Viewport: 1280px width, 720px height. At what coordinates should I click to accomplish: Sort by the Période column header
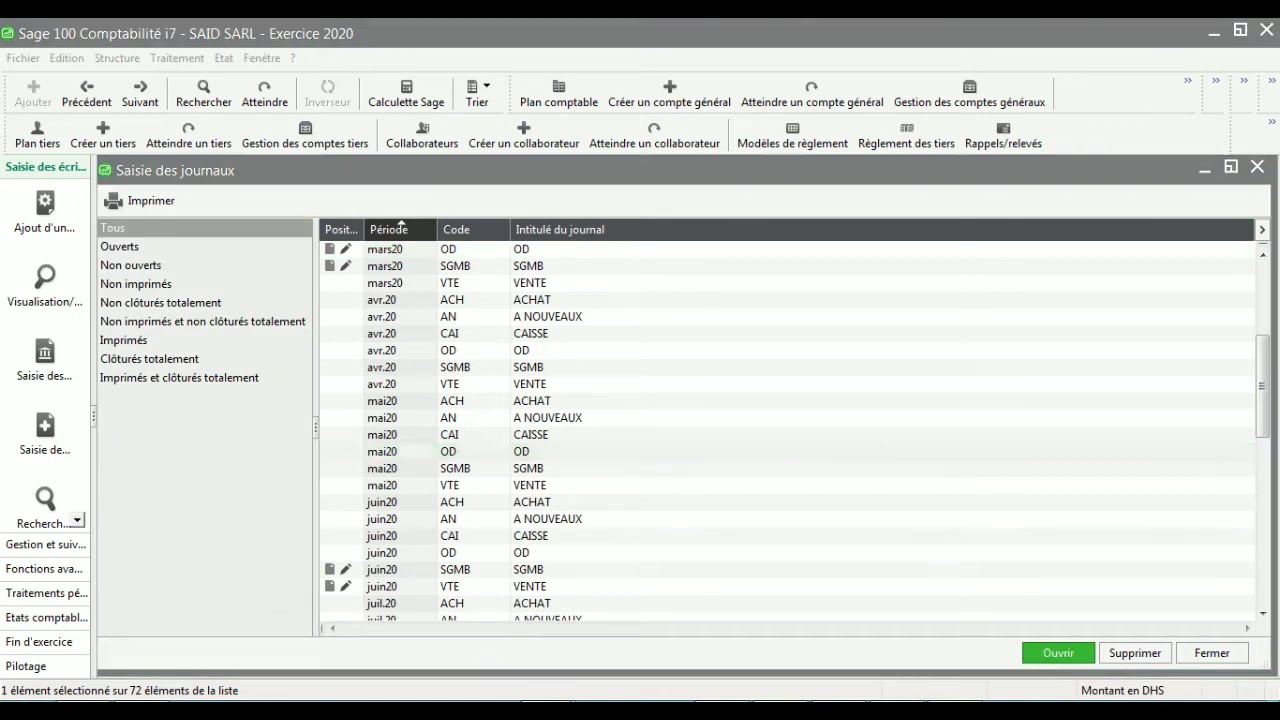pyautogui.click(x=400, y=230)
